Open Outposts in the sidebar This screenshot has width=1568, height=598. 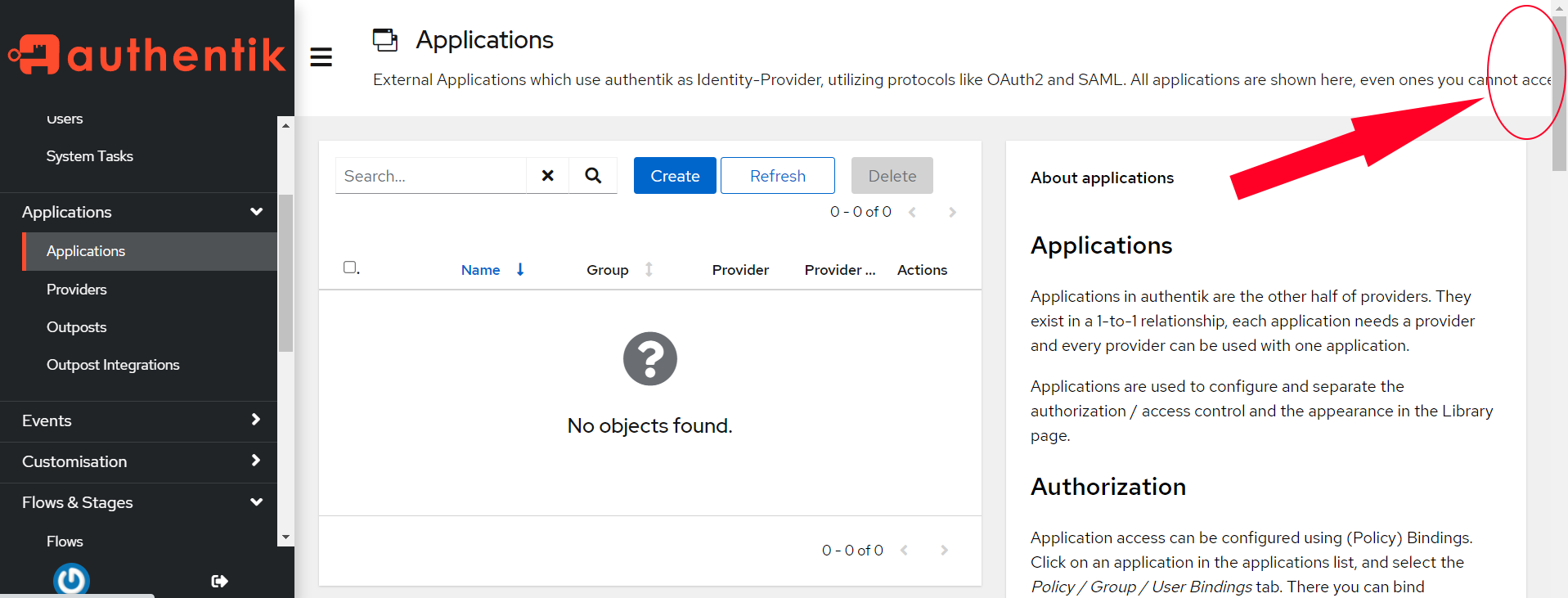[77, 327]
